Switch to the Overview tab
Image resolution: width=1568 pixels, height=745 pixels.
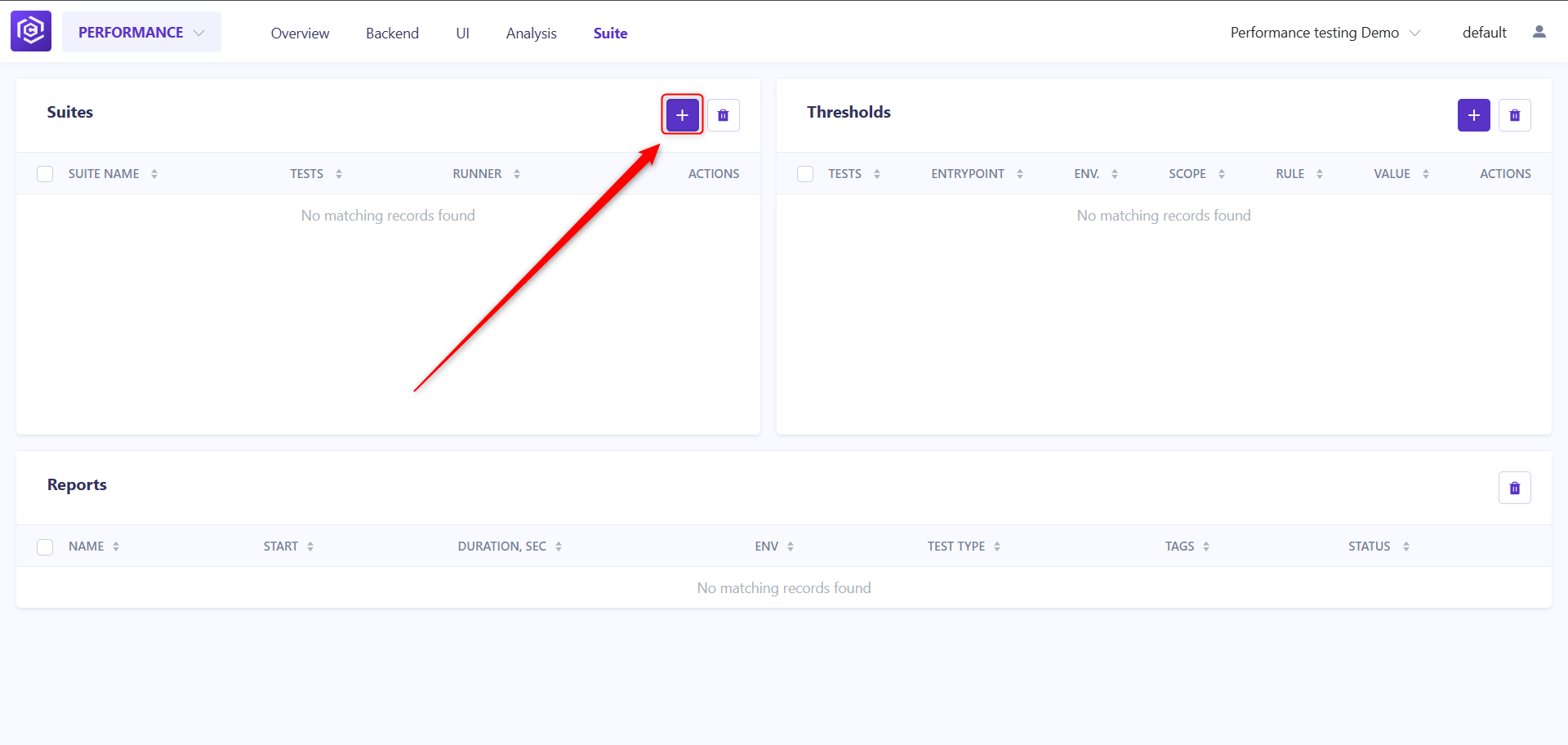pos(300,33)
